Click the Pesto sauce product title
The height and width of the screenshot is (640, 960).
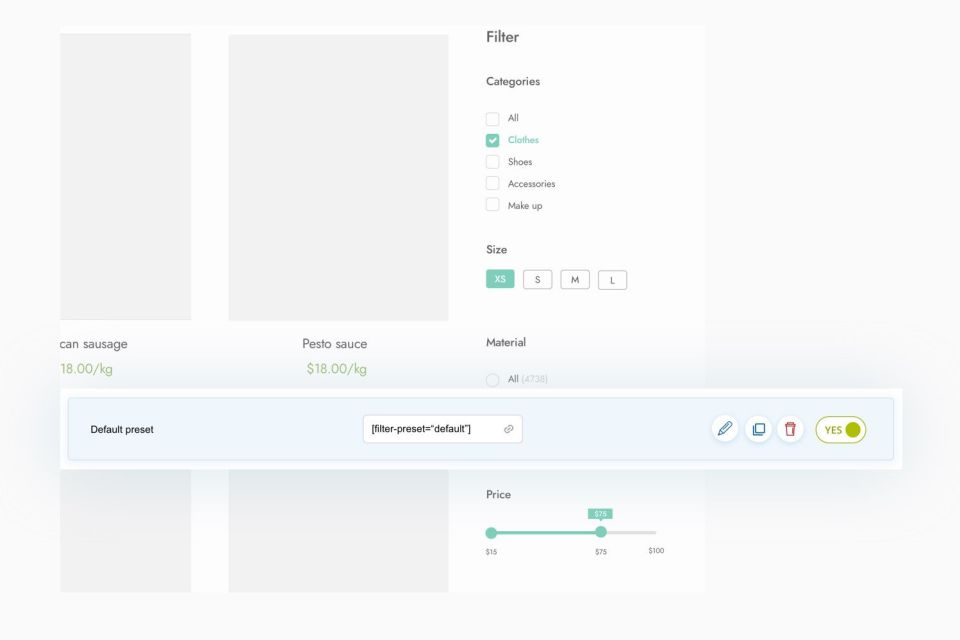click(x=335, y=344)
